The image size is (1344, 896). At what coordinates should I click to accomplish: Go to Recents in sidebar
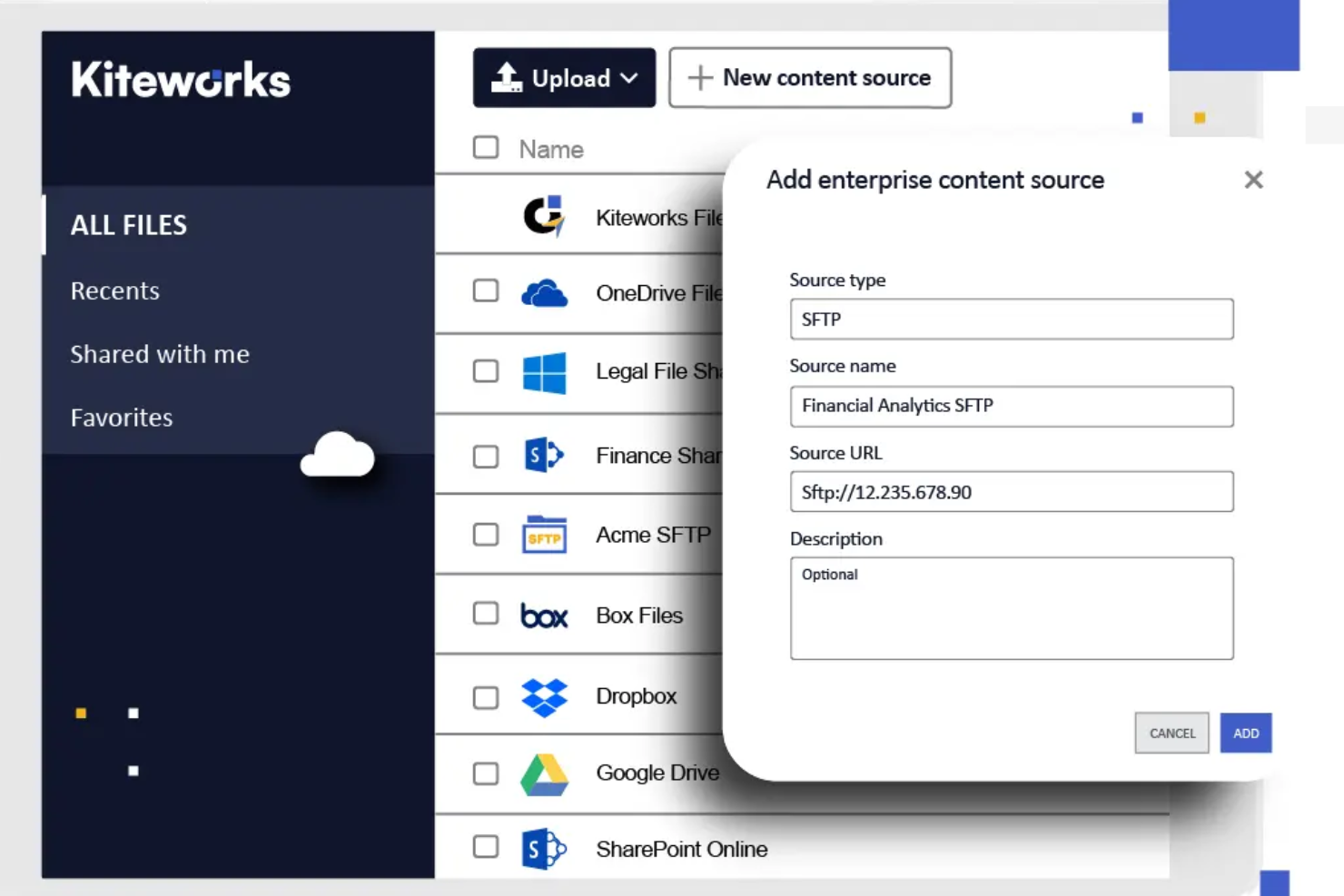click(x=115, y=290)
